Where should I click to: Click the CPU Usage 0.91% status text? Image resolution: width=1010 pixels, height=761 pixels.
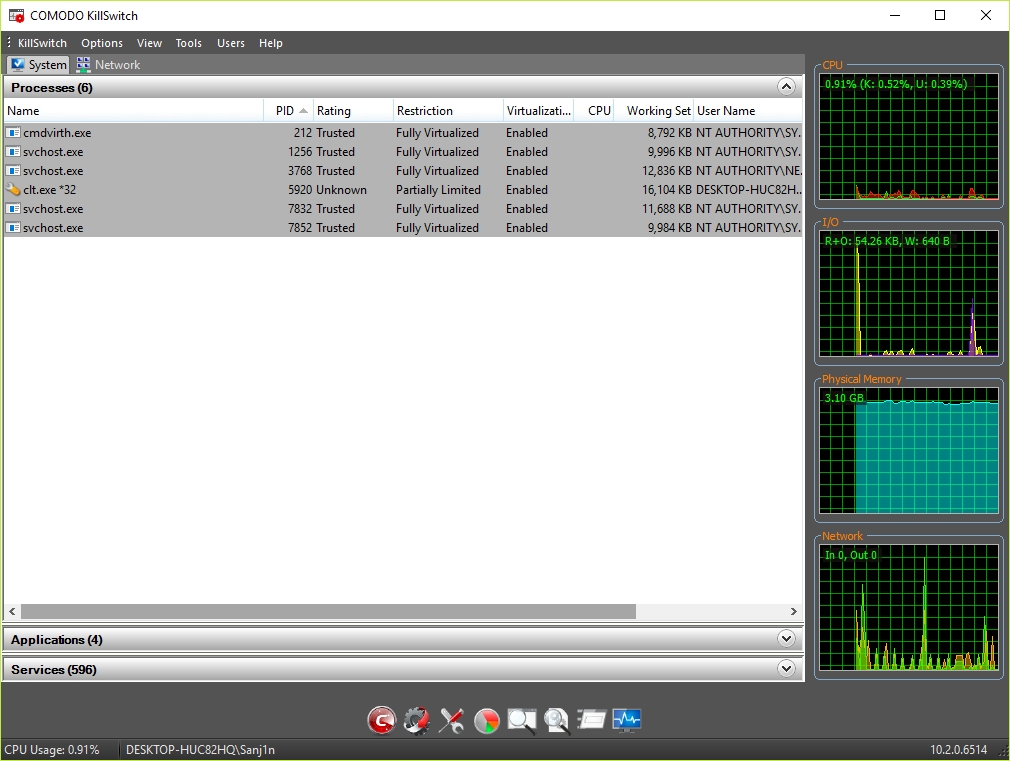tap(52, 750)
